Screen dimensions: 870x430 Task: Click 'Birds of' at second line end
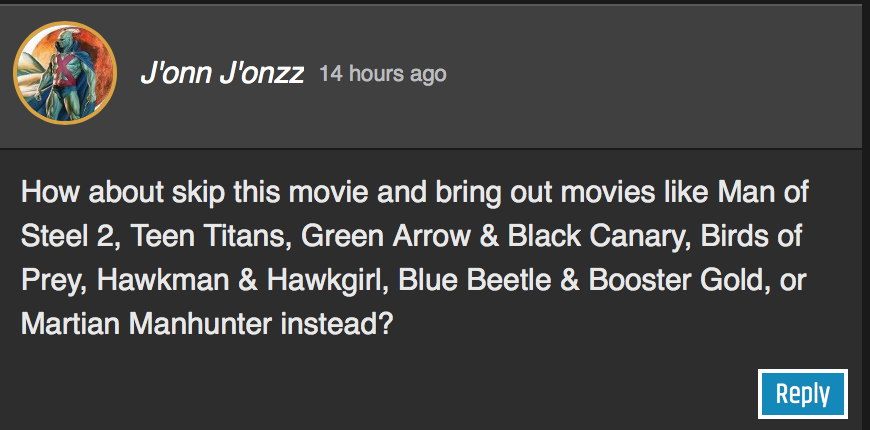point(751,237)
